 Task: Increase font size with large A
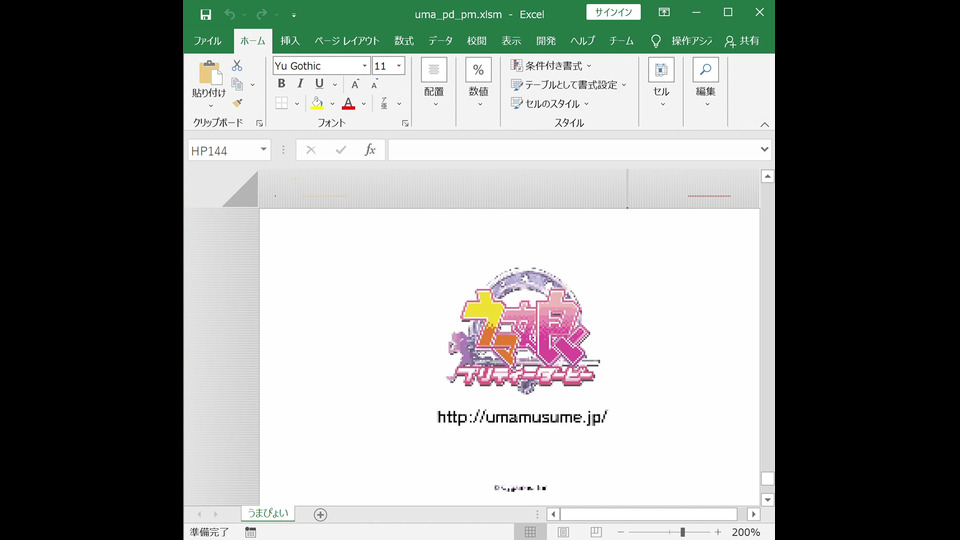355,84
